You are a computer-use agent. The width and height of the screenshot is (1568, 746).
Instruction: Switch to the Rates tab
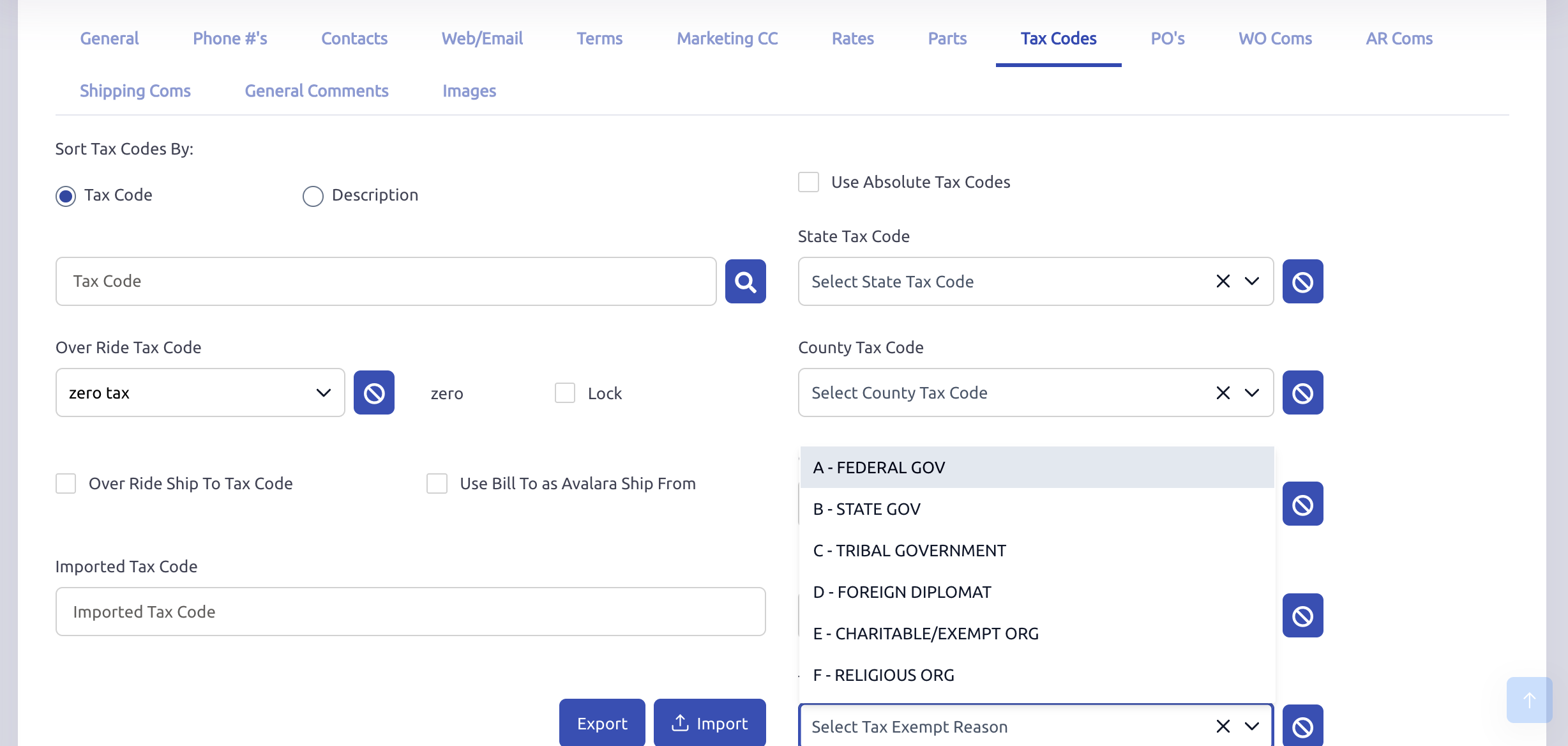click(x=852, y=38)
